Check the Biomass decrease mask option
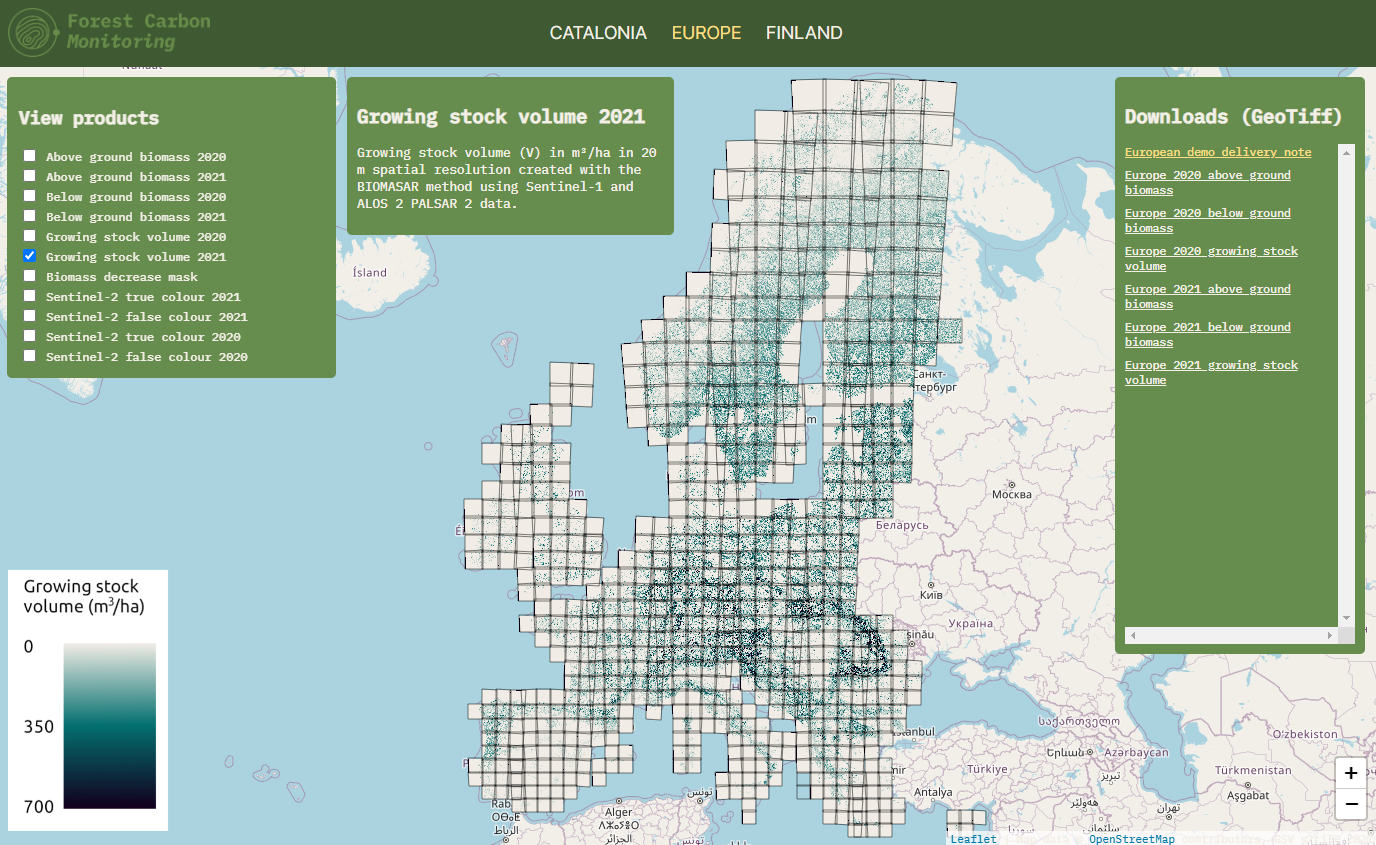The height and width of the screenshot is (845, 1376). pos(29,275)
